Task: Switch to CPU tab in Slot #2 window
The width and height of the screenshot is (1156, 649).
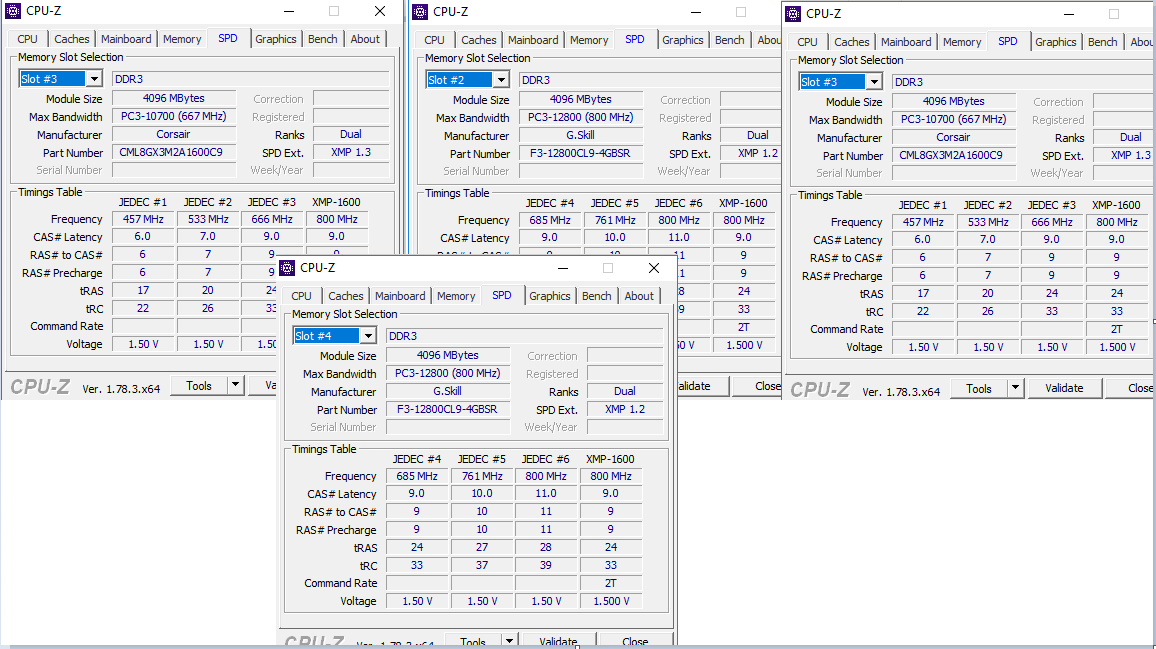Action: coord(435,40)
